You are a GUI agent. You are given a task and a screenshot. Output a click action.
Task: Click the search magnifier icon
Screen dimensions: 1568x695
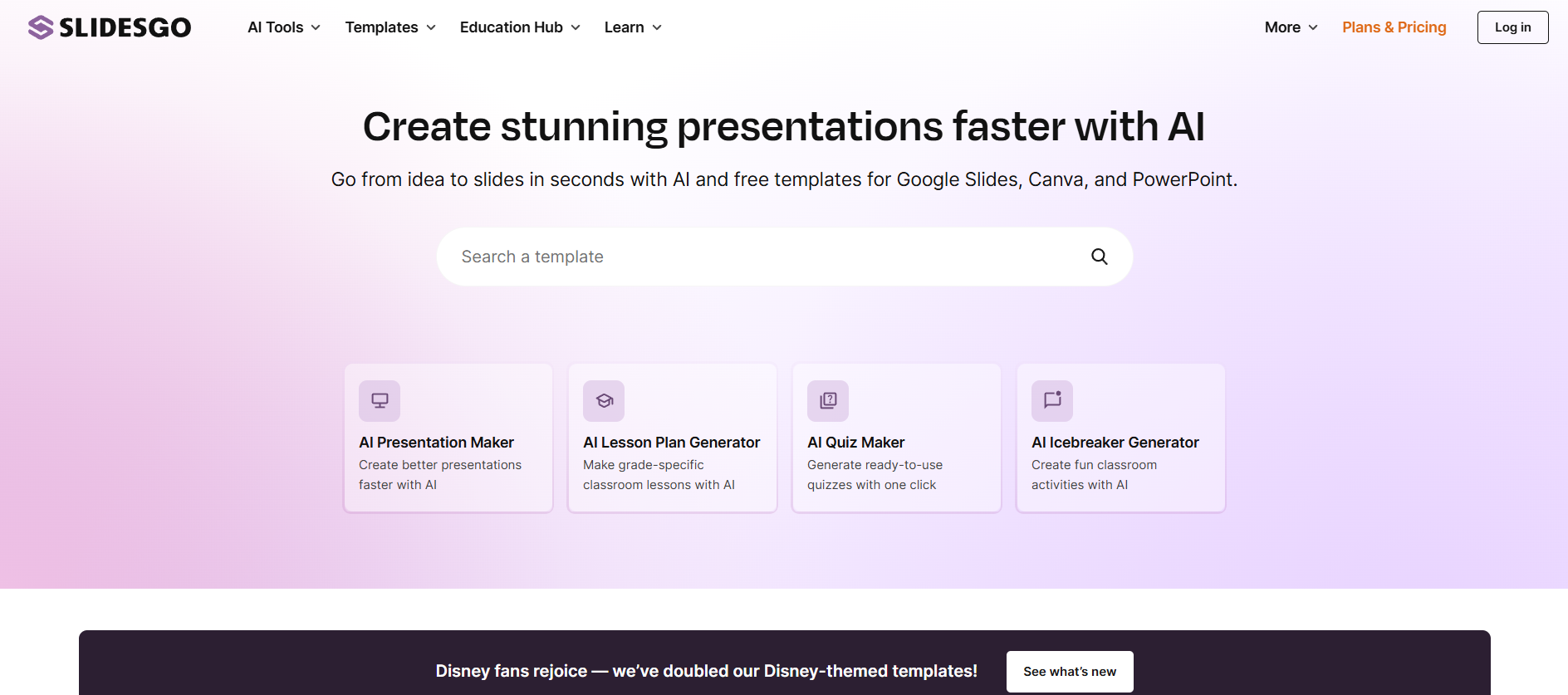coord(1099,257)
